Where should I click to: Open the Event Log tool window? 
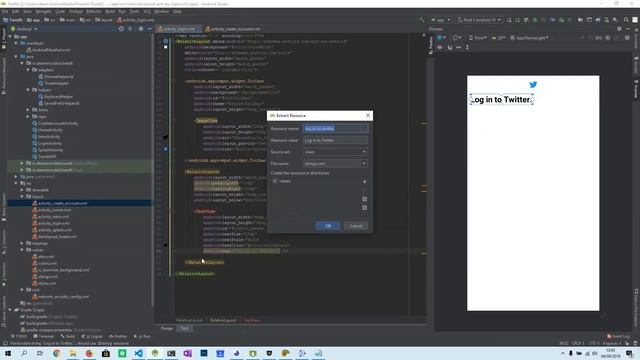click(x=618, y=336)
